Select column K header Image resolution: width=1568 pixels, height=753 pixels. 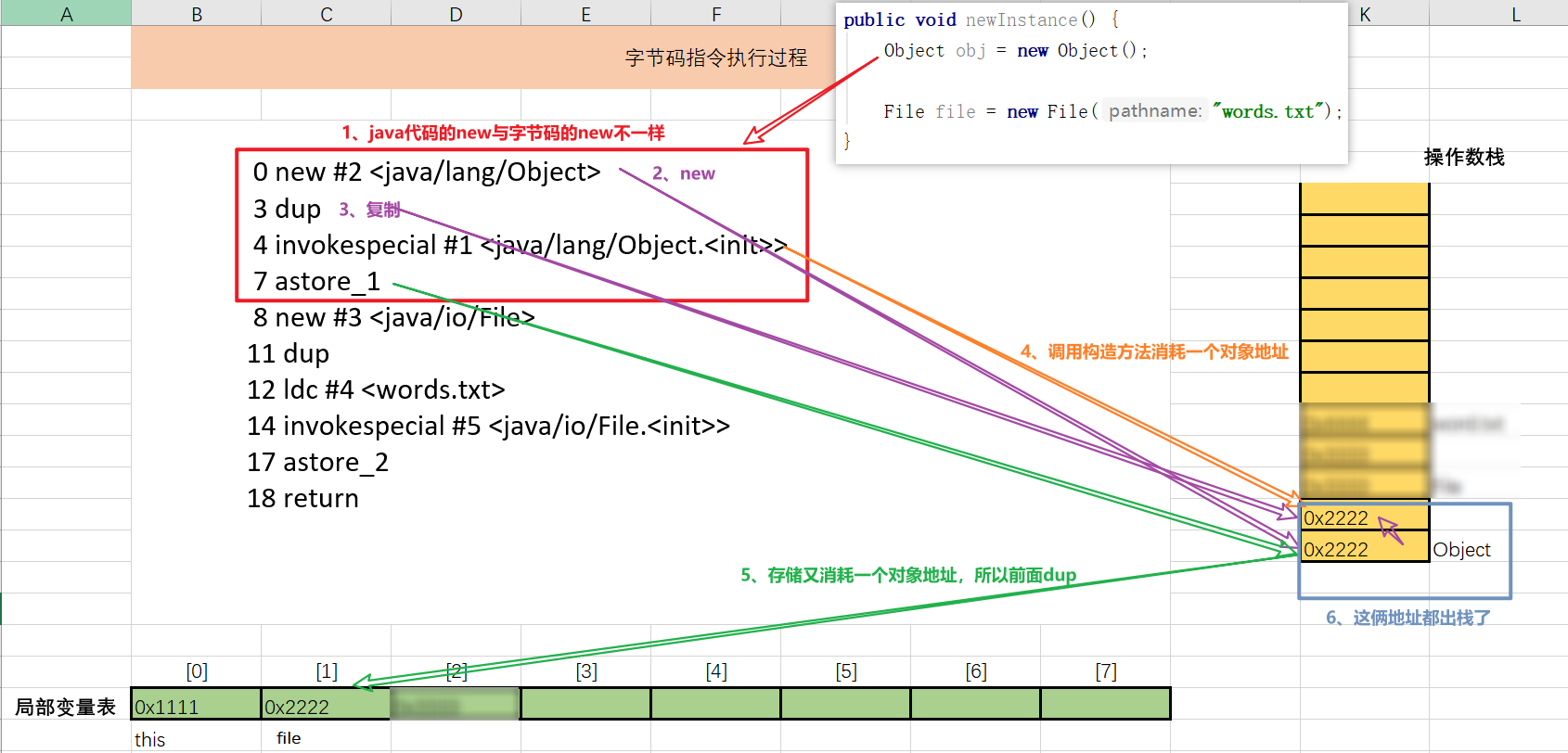pyautogui.click(x=1365, y=13)
